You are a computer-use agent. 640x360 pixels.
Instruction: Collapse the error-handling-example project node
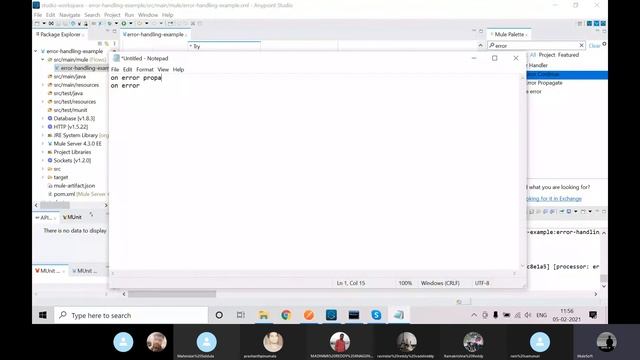click(36, 51)
